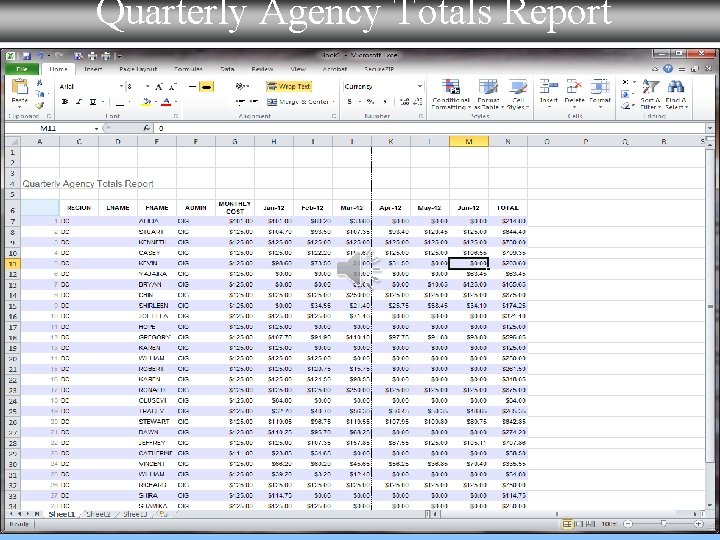The height and width of the screenshot is (540, 720).
Task: Toggle Wrap Text off
Action: [289, 86]
